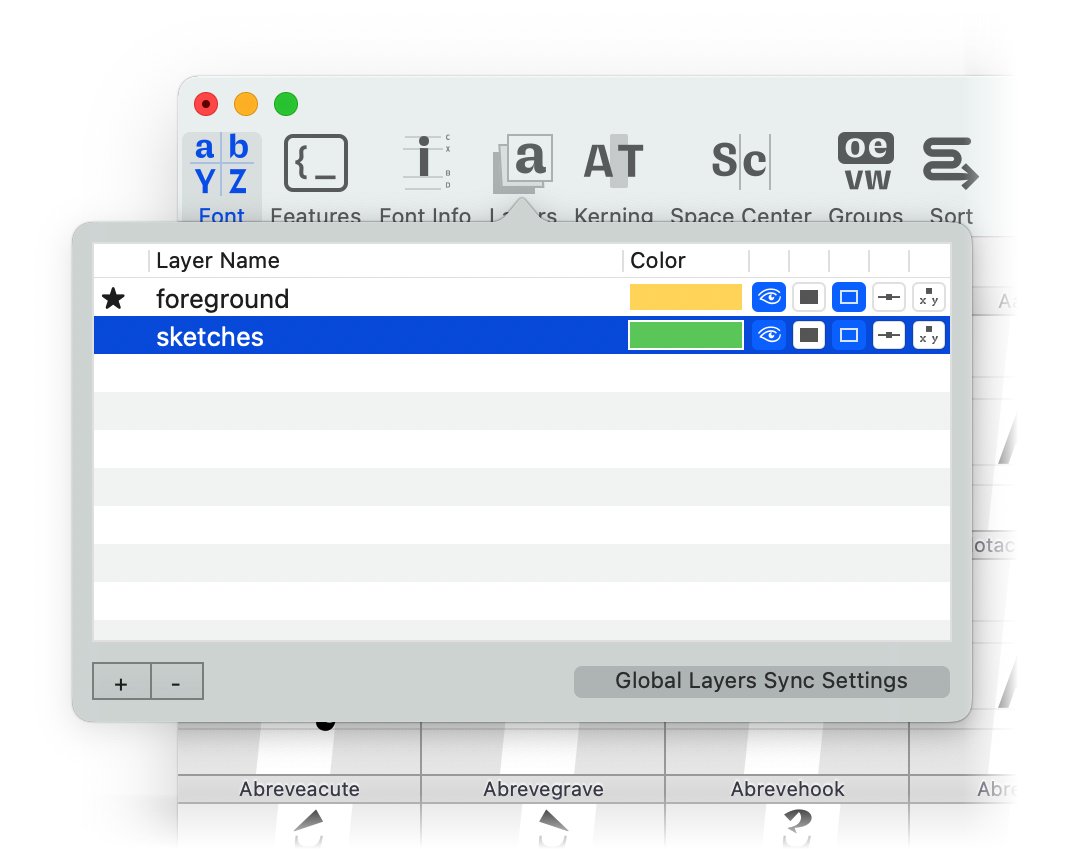The image size is (1073, 849).
Task: Open the Font overview toolbar item
Action: (x=221, y=178)
